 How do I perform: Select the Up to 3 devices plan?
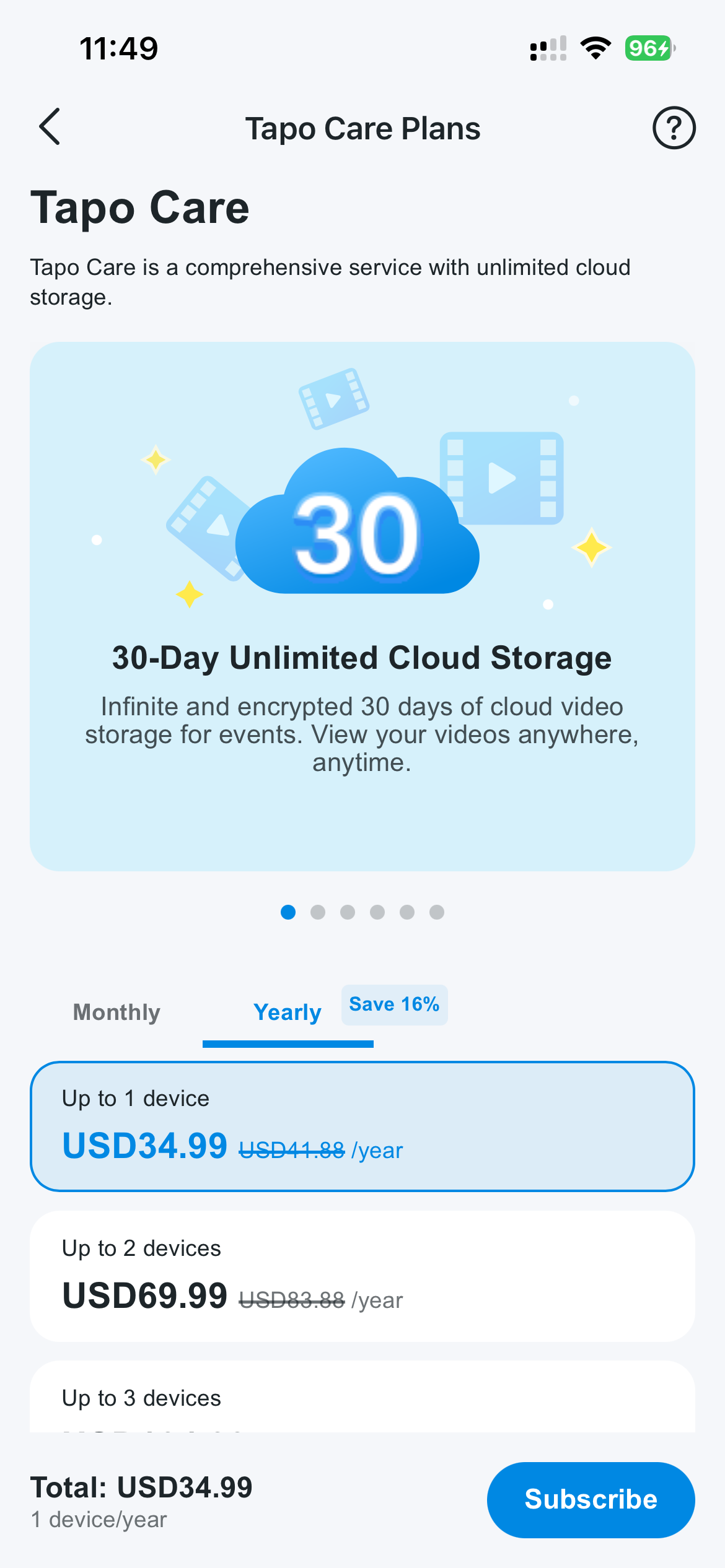(362, 1398)
